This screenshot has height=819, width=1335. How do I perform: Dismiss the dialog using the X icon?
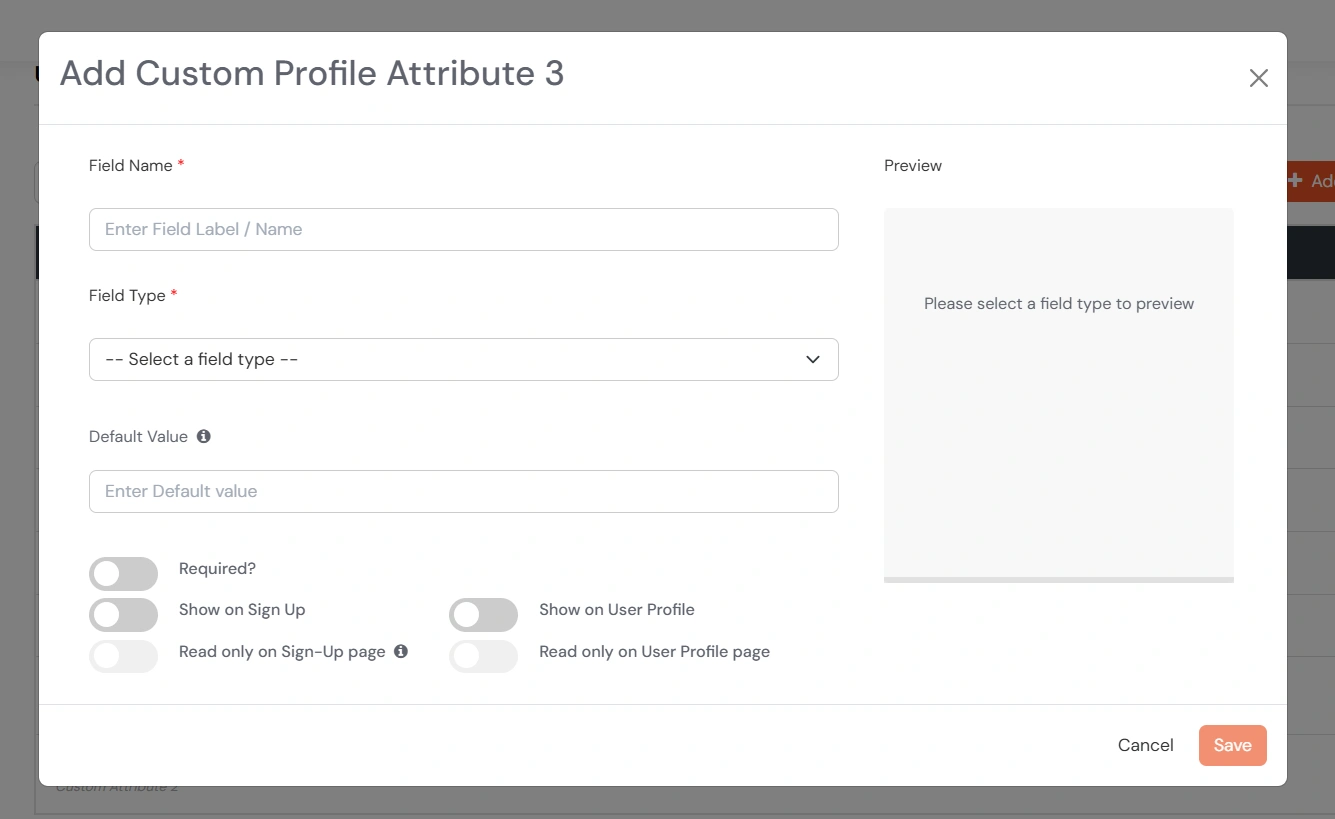[1258, 78]
